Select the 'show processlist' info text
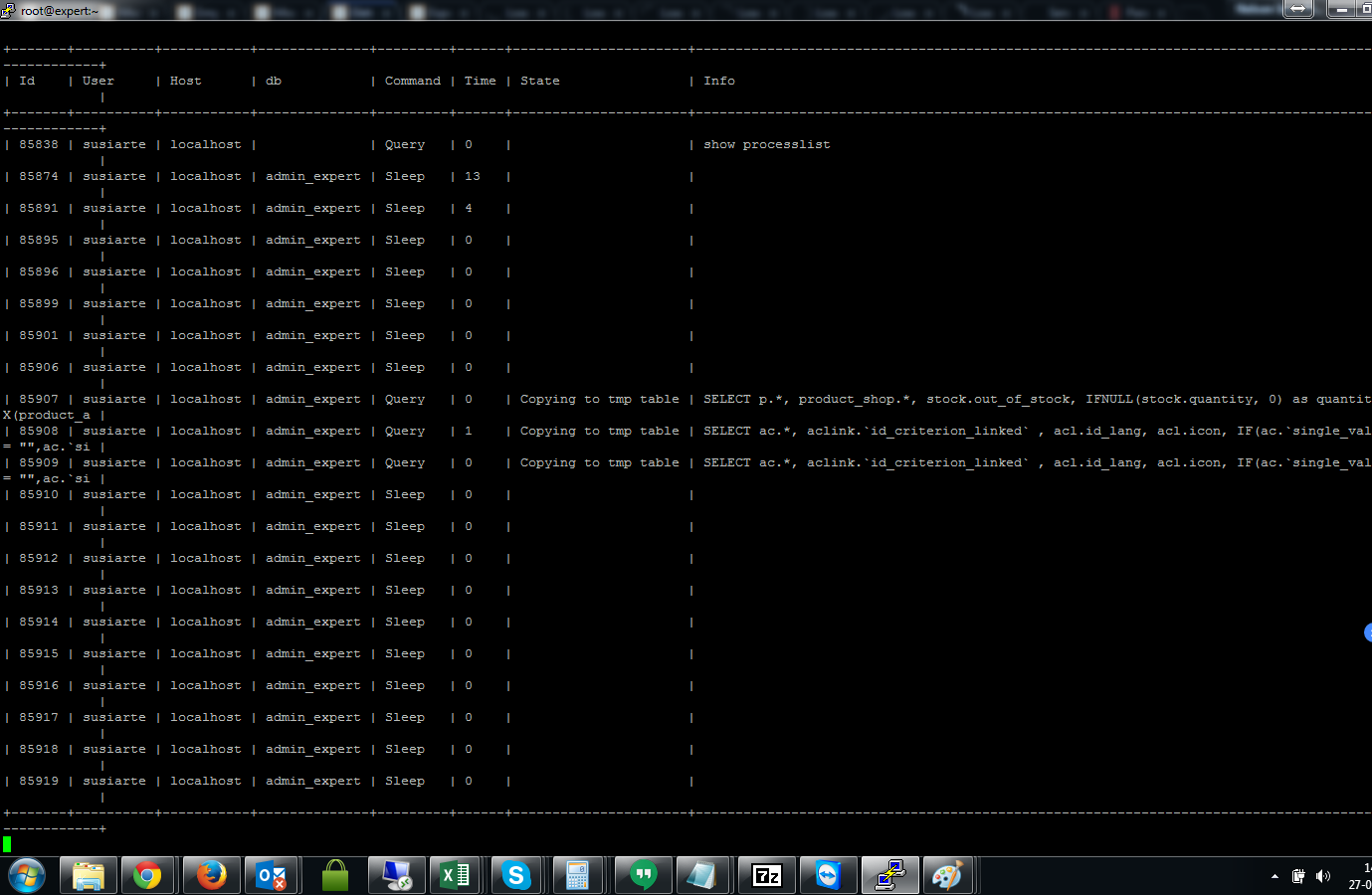The width and height of the screenshot is (1372, 895). click(x=766, y=145)
